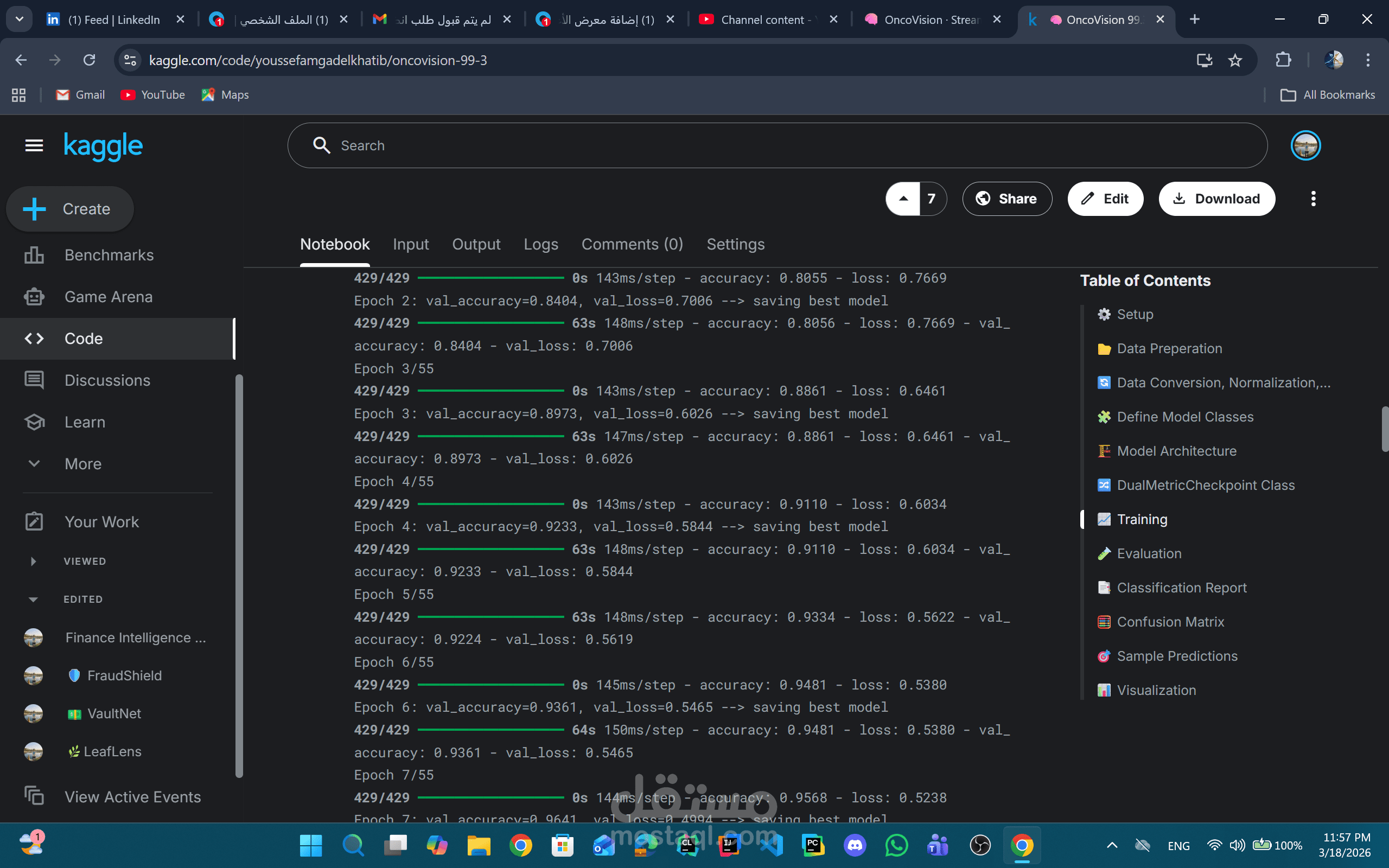1389x868 pixels.
Task: Click the user profile avatar
Action: coord(1305,146)
